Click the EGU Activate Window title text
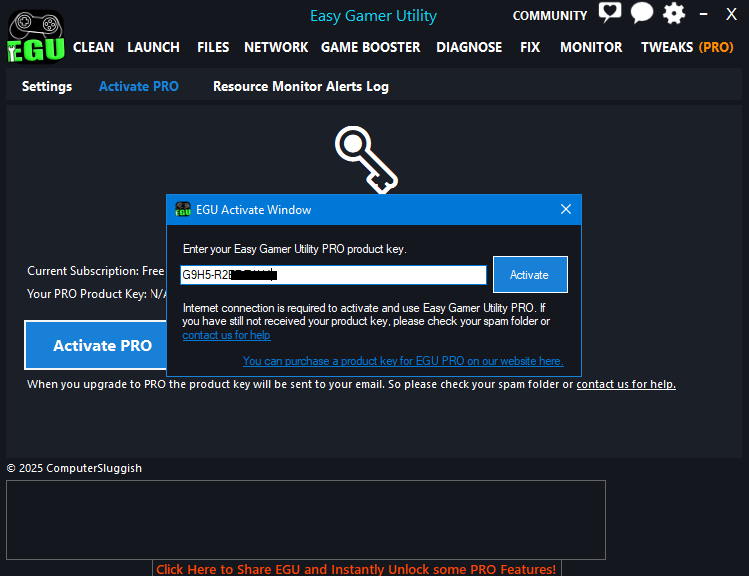This screenshot has height=576, width=749. pos(254,210)
